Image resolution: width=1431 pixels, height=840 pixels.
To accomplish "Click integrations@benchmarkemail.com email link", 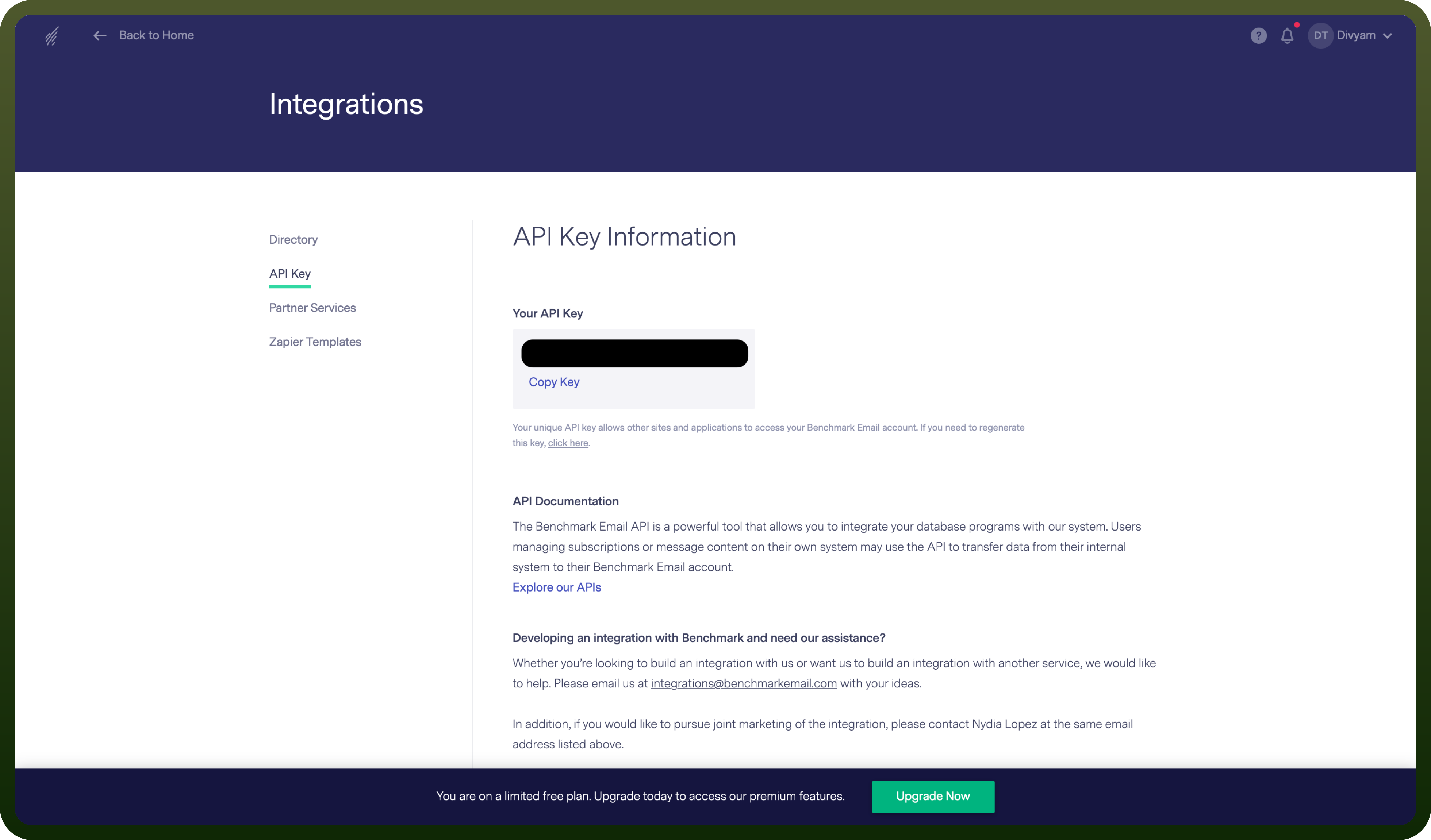I will pyautogui.click(x=743, y=683).
